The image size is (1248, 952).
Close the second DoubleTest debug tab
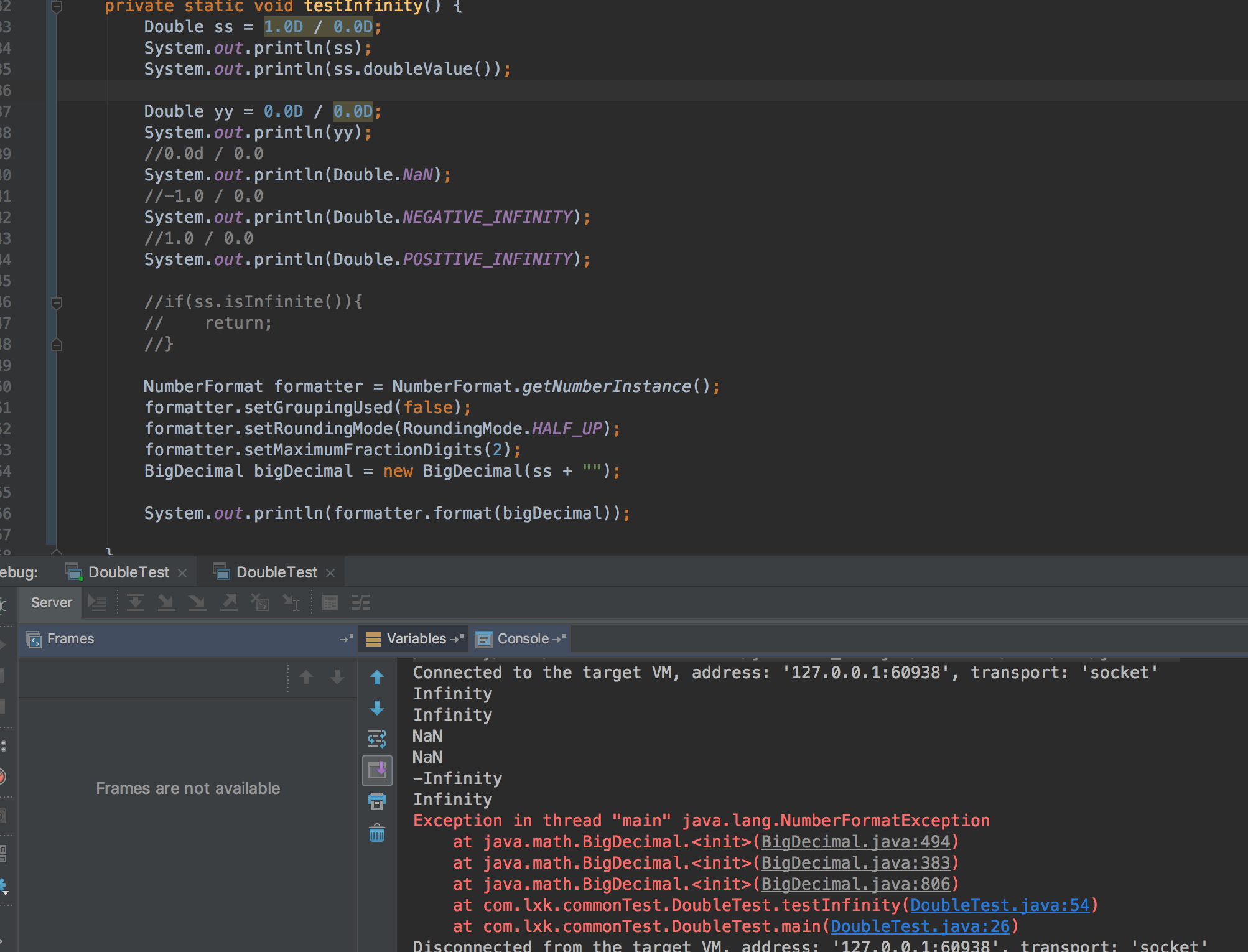(x=330, y=573)
